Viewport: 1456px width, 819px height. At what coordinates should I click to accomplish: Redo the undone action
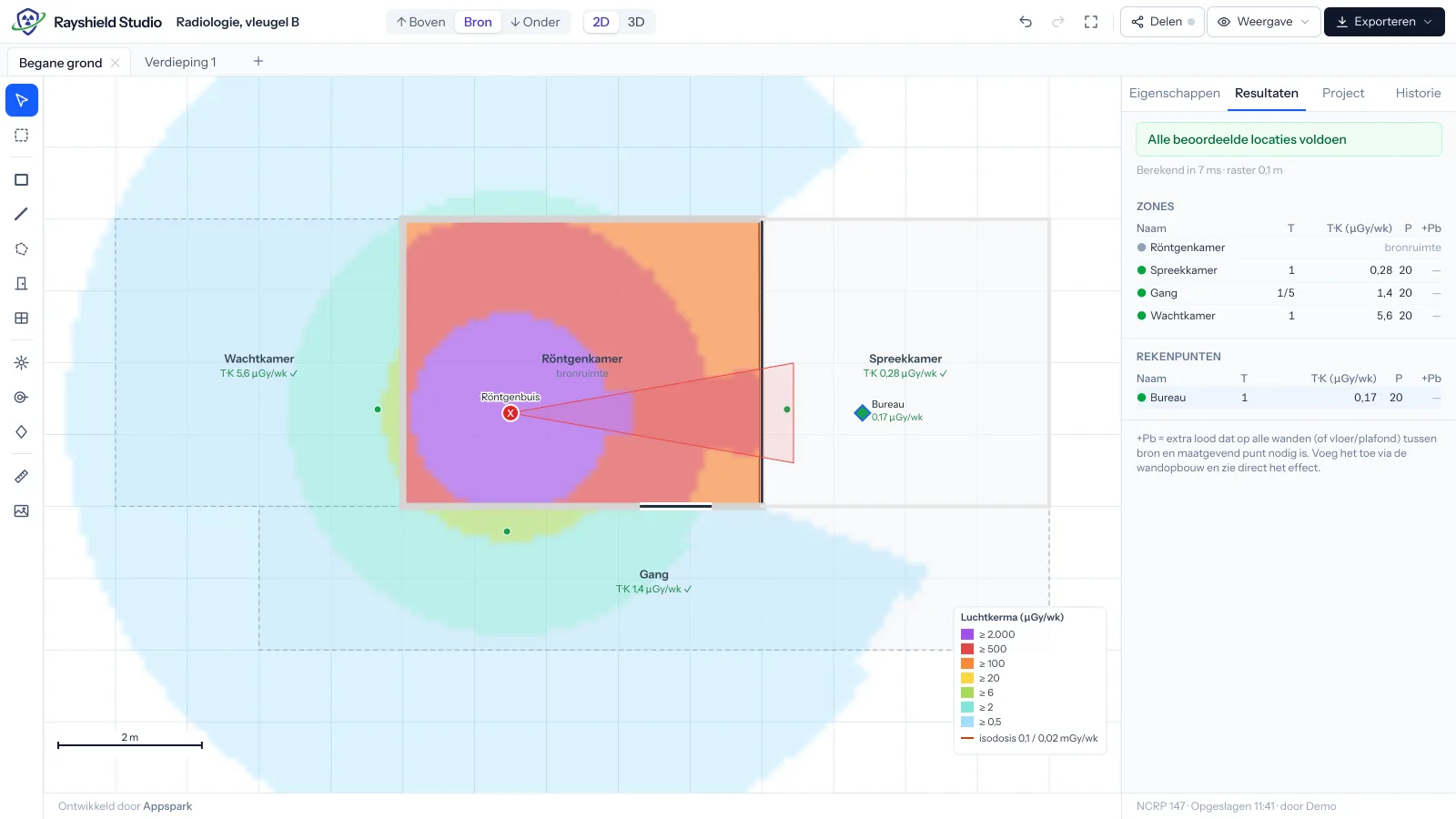(x=1058, y=22)
